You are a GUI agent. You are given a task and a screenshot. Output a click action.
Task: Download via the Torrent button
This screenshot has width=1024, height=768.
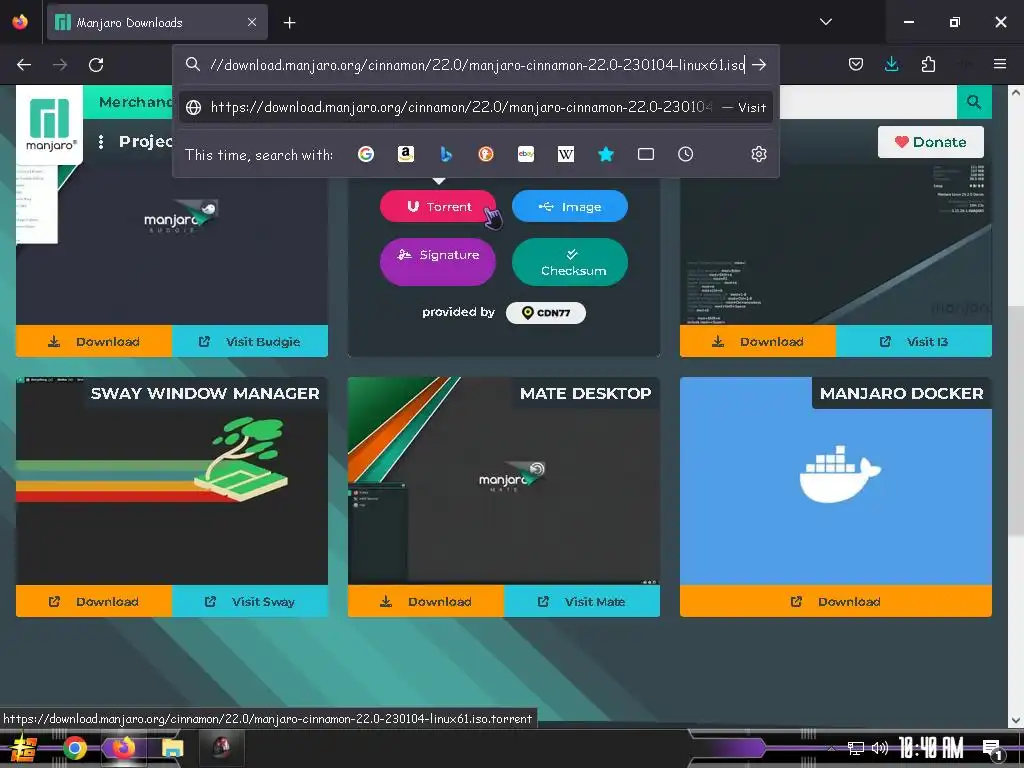tap(438, 206)
